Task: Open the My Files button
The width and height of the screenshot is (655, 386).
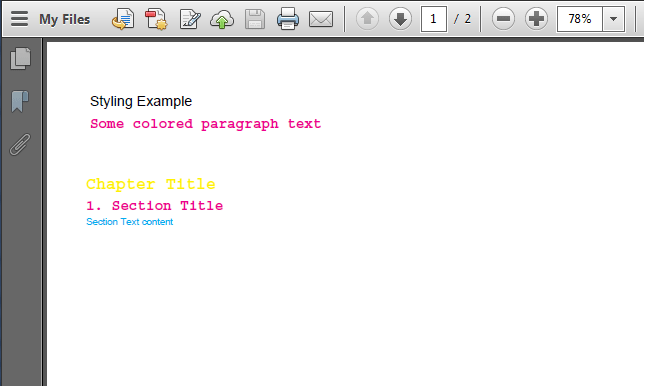Action: point(64,19)
